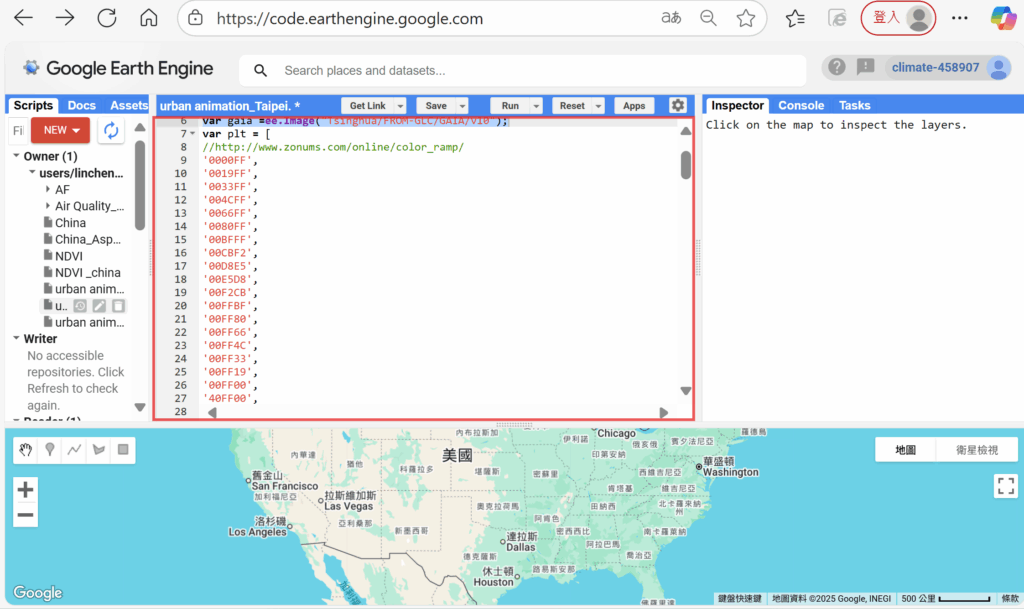Open the NDVI _china script
This screenshot has width=1024, height=609.
88,272
